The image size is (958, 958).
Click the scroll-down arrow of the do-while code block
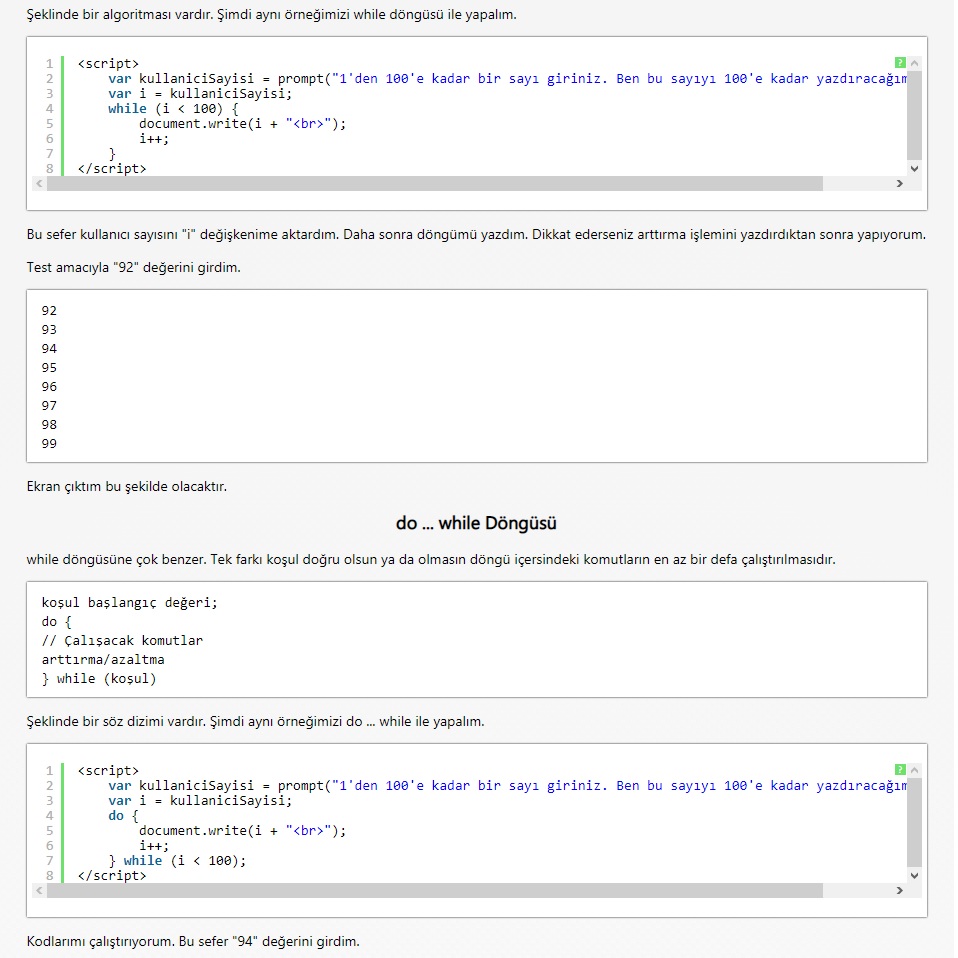click(x=914, y=876)
